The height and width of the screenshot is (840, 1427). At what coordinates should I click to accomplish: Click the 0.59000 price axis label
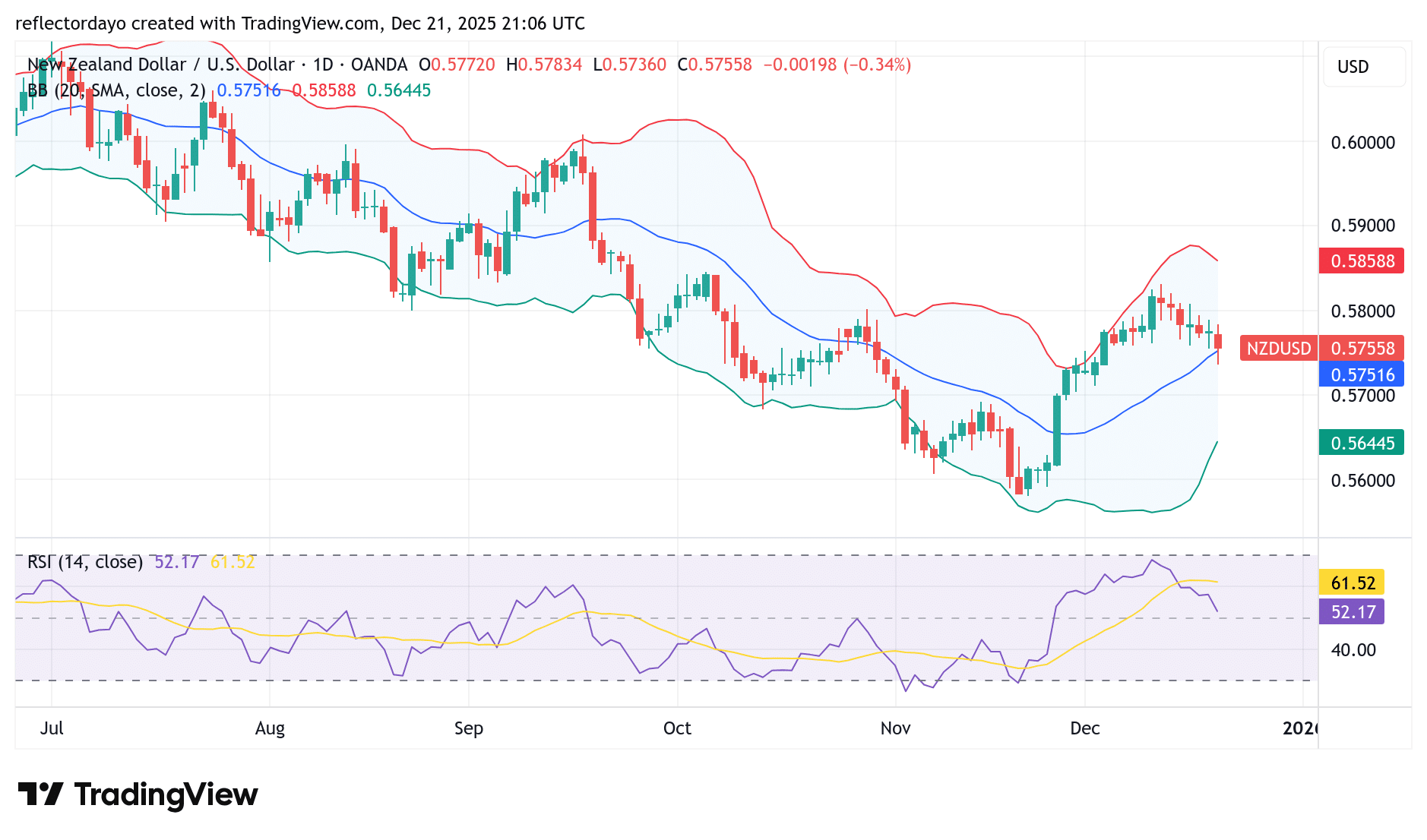[x=1363, y=226]
